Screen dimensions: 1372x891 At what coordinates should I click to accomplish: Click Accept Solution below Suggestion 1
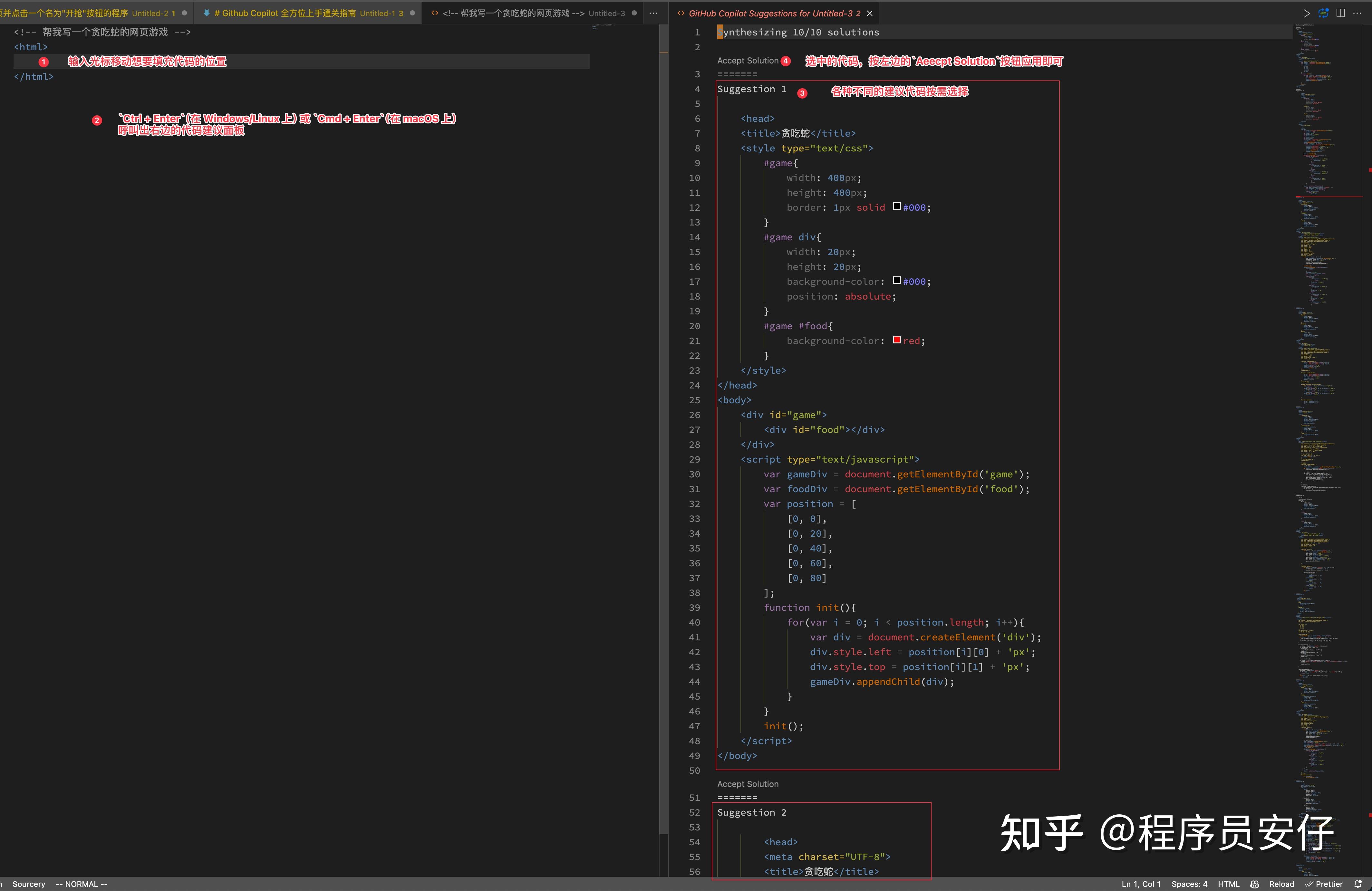pyautogui.click(x=748, y=784)
